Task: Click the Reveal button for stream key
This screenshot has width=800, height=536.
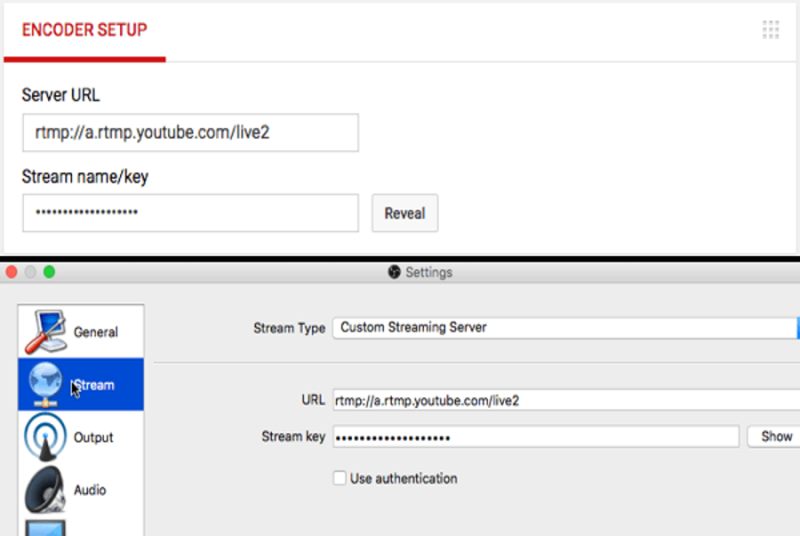Action: [x=405, y=213]
